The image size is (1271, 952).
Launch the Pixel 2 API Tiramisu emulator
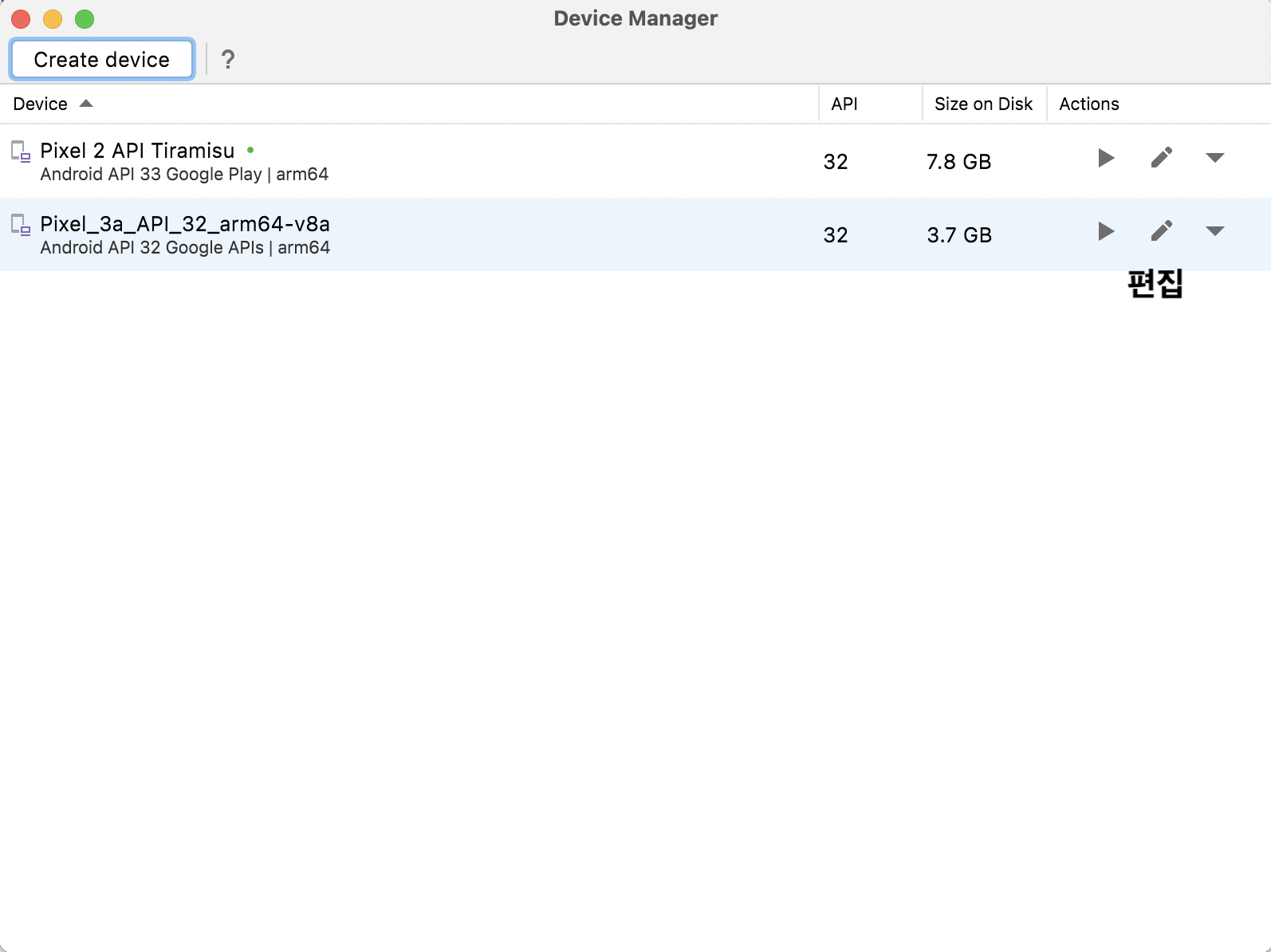[1105, 158]
